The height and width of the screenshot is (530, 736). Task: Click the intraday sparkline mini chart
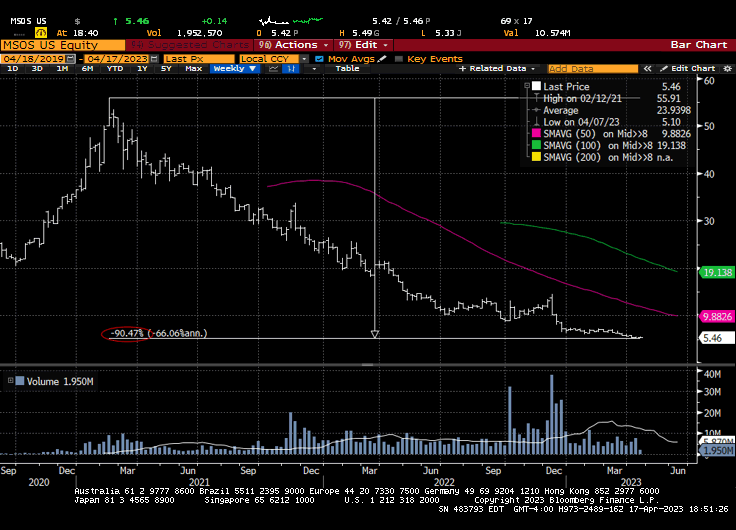(291, 21)
